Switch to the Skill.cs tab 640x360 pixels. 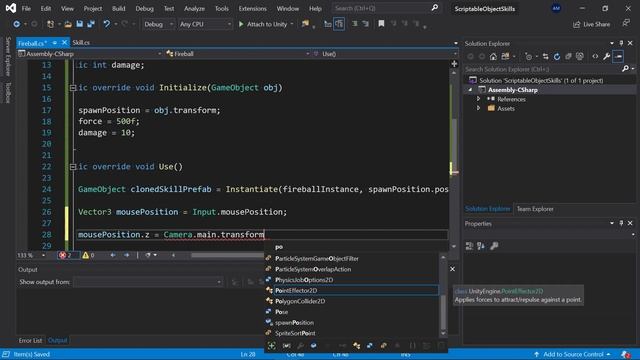coord(81,42)
